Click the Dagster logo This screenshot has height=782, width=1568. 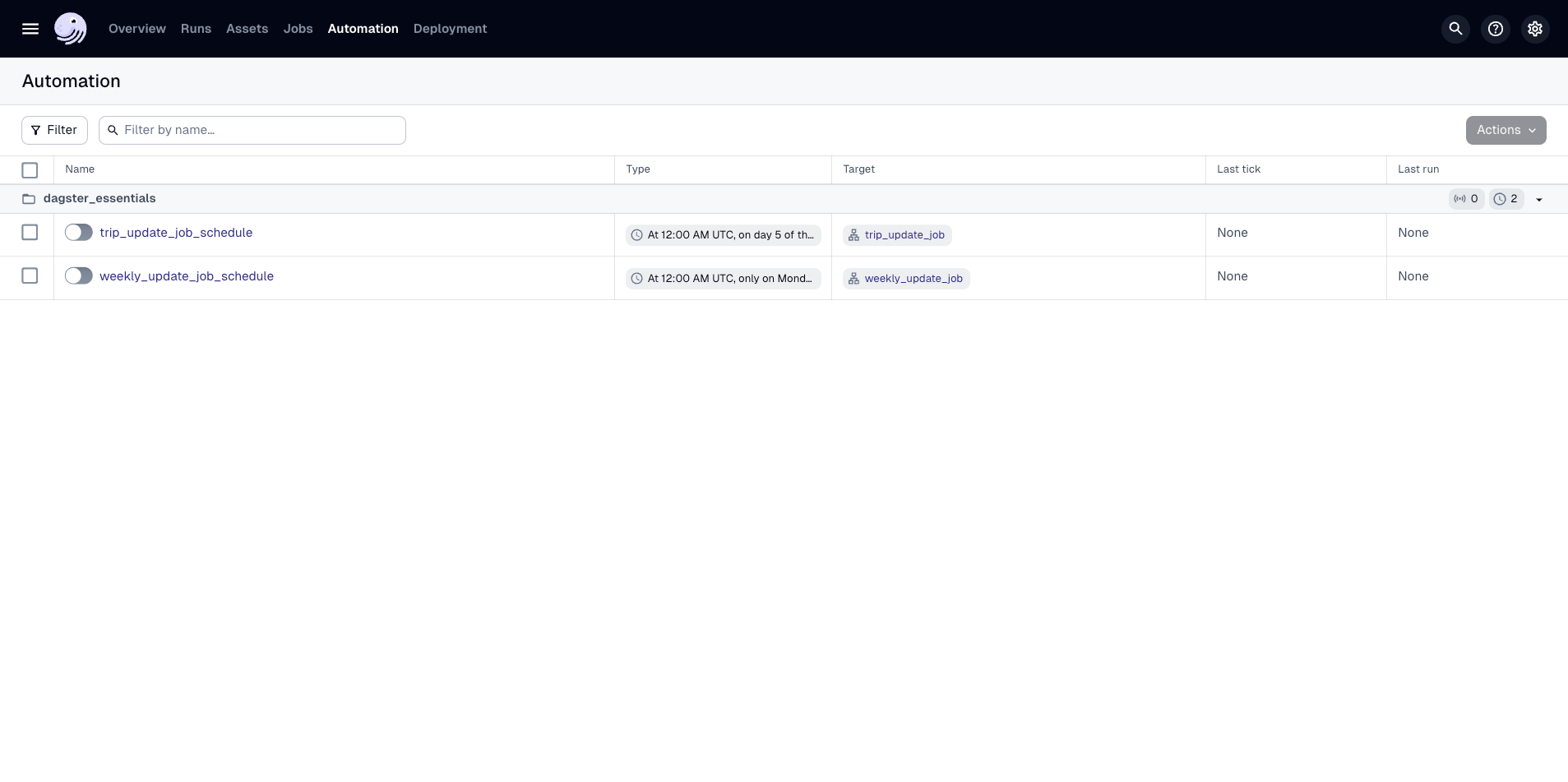pos(71,28)
